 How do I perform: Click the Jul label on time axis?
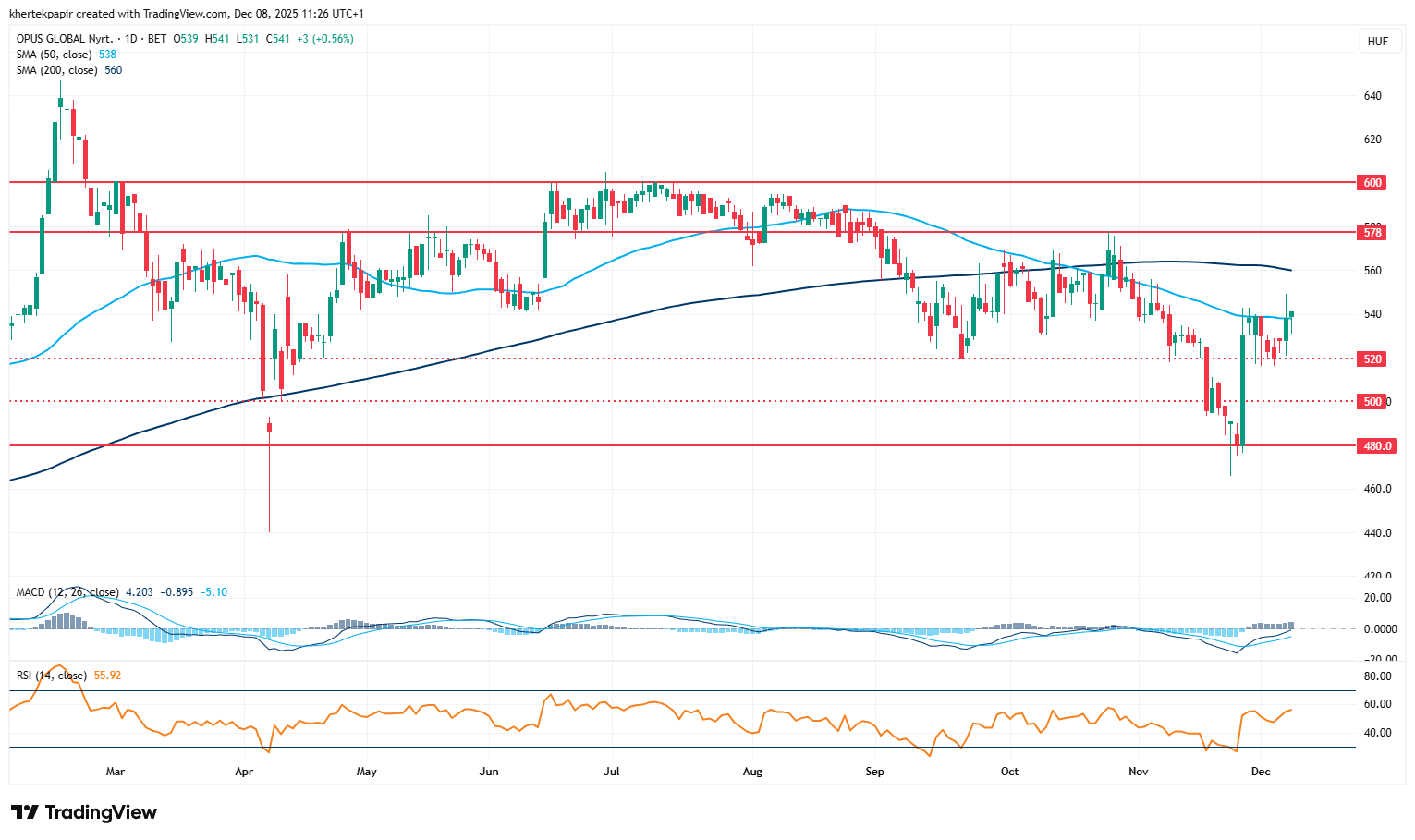pos(611,772)
